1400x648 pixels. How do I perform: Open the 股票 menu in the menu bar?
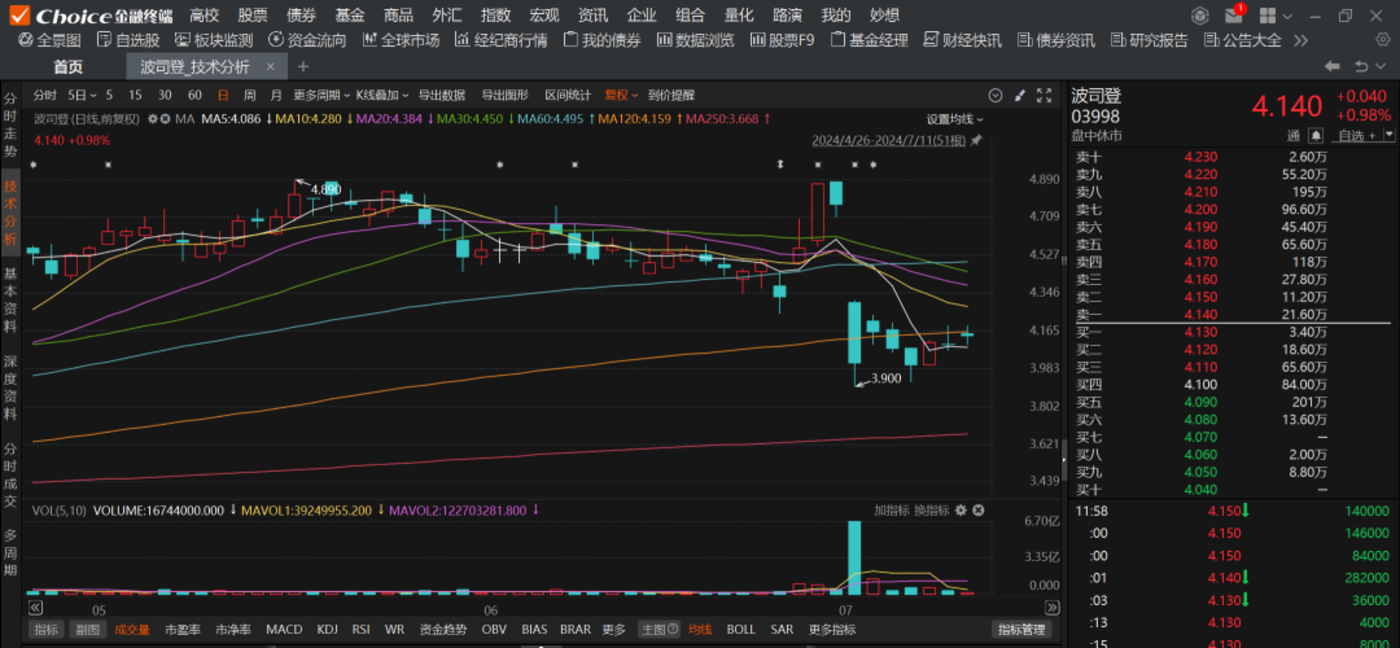pyautogui.click(x=252, y=15)
